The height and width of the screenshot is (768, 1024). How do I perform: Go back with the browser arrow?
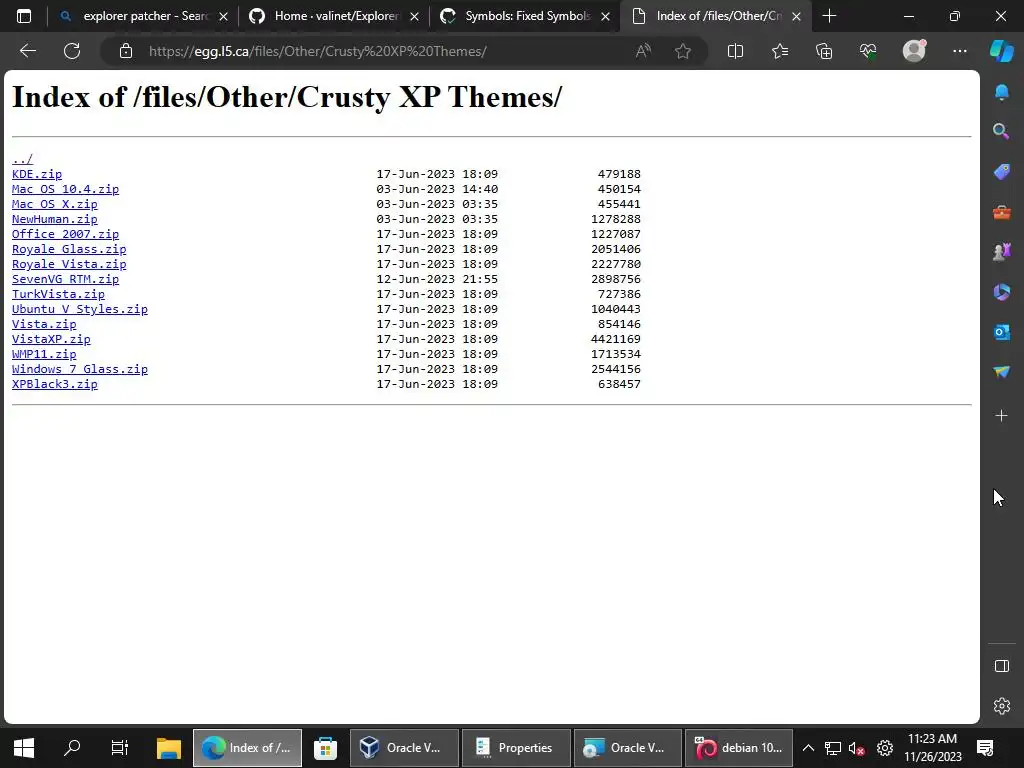pyautogui.click(x=27, y=51)
